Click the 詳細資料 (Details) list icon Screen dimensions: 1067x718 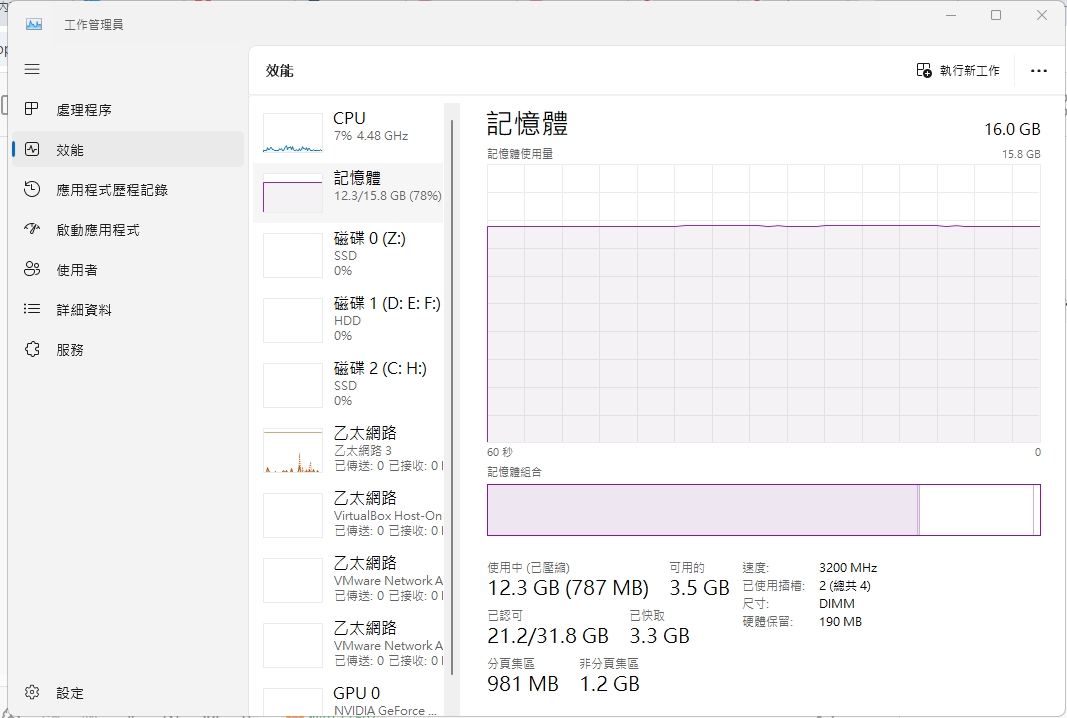[x=32, y=309]
